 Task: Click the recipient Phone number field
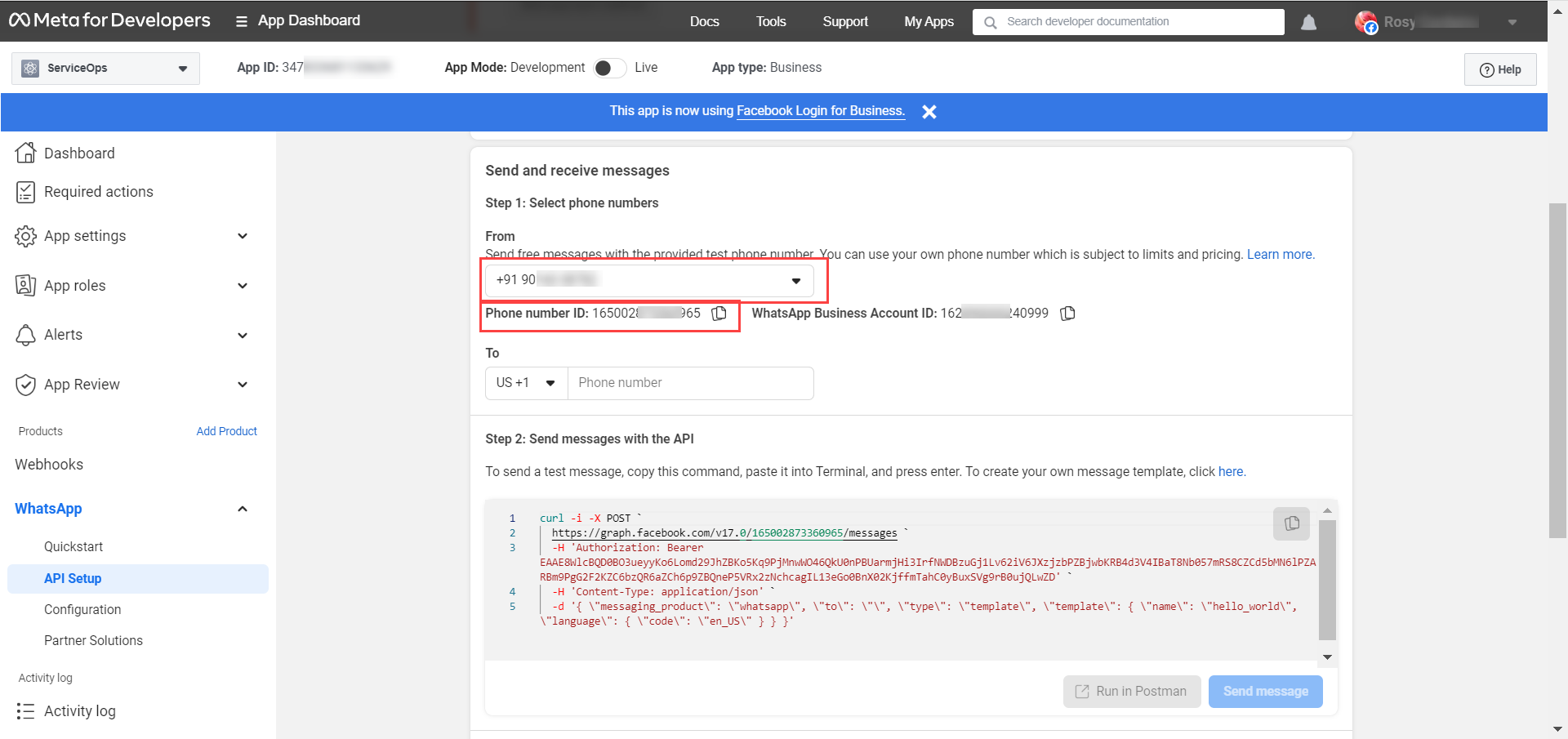coord(690,383)
